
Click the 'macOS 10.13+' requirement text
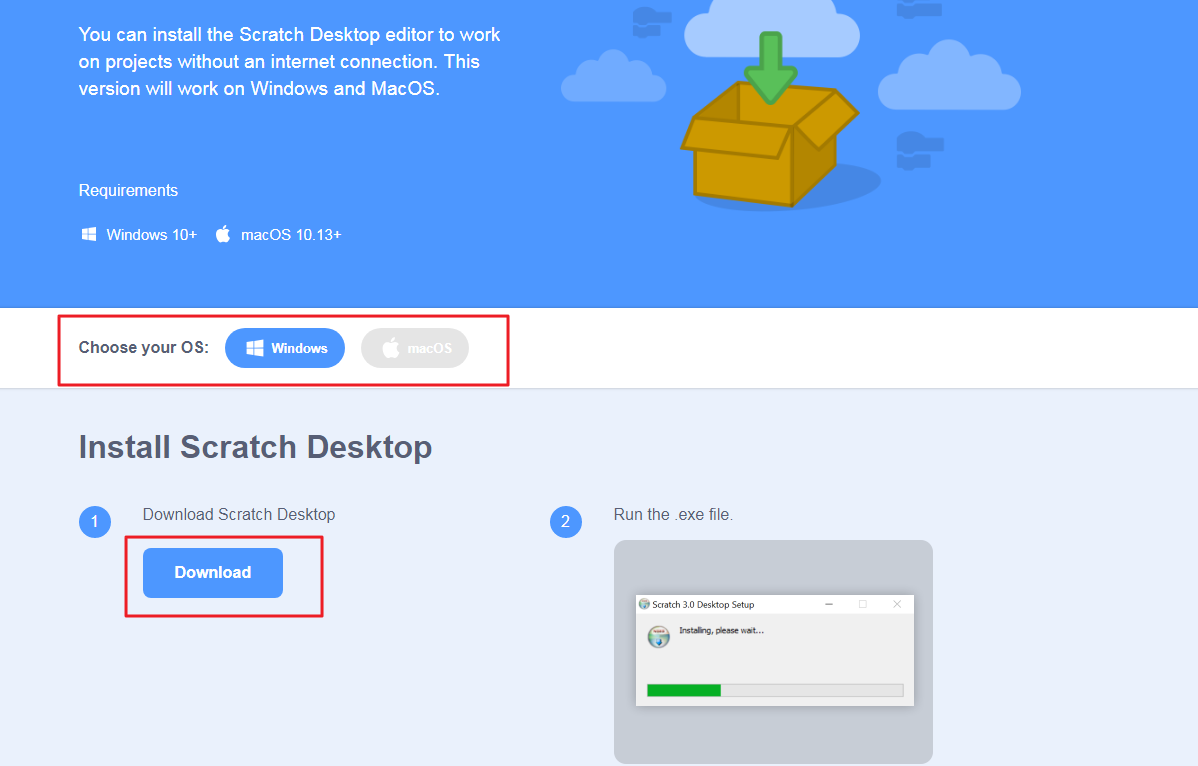(x=291, y=235)
